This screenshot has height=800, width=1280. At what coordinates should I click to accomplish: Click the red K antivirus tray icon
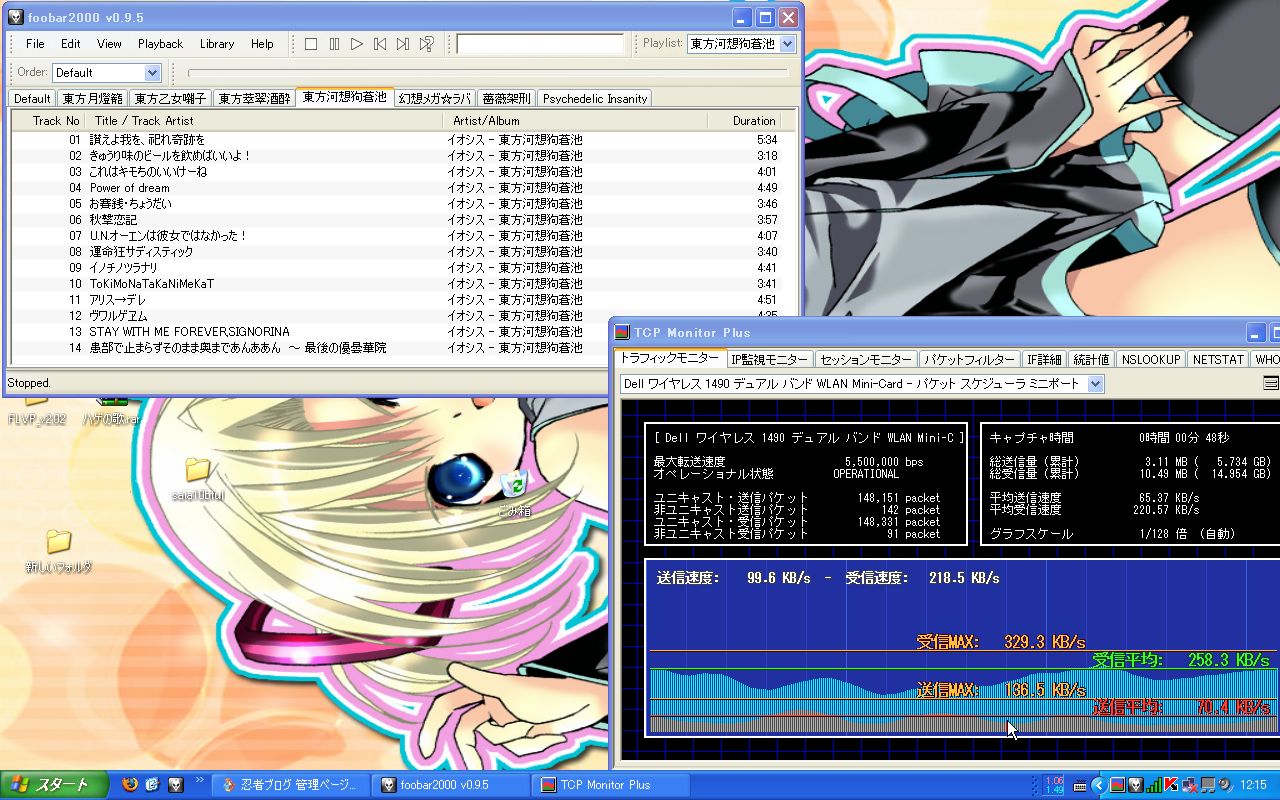tap(1172, 785)
